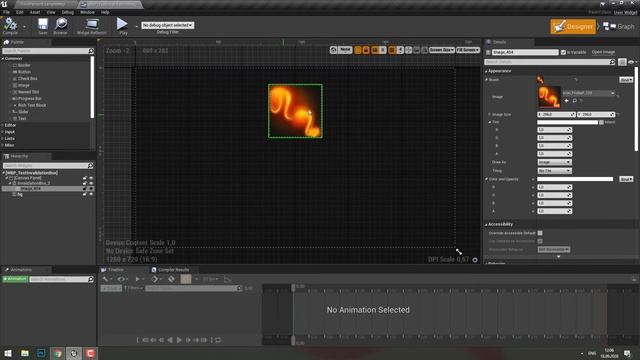Click the timeline wrench settings icon
Viewport: 640px width, 360px height.
(105, 279)
